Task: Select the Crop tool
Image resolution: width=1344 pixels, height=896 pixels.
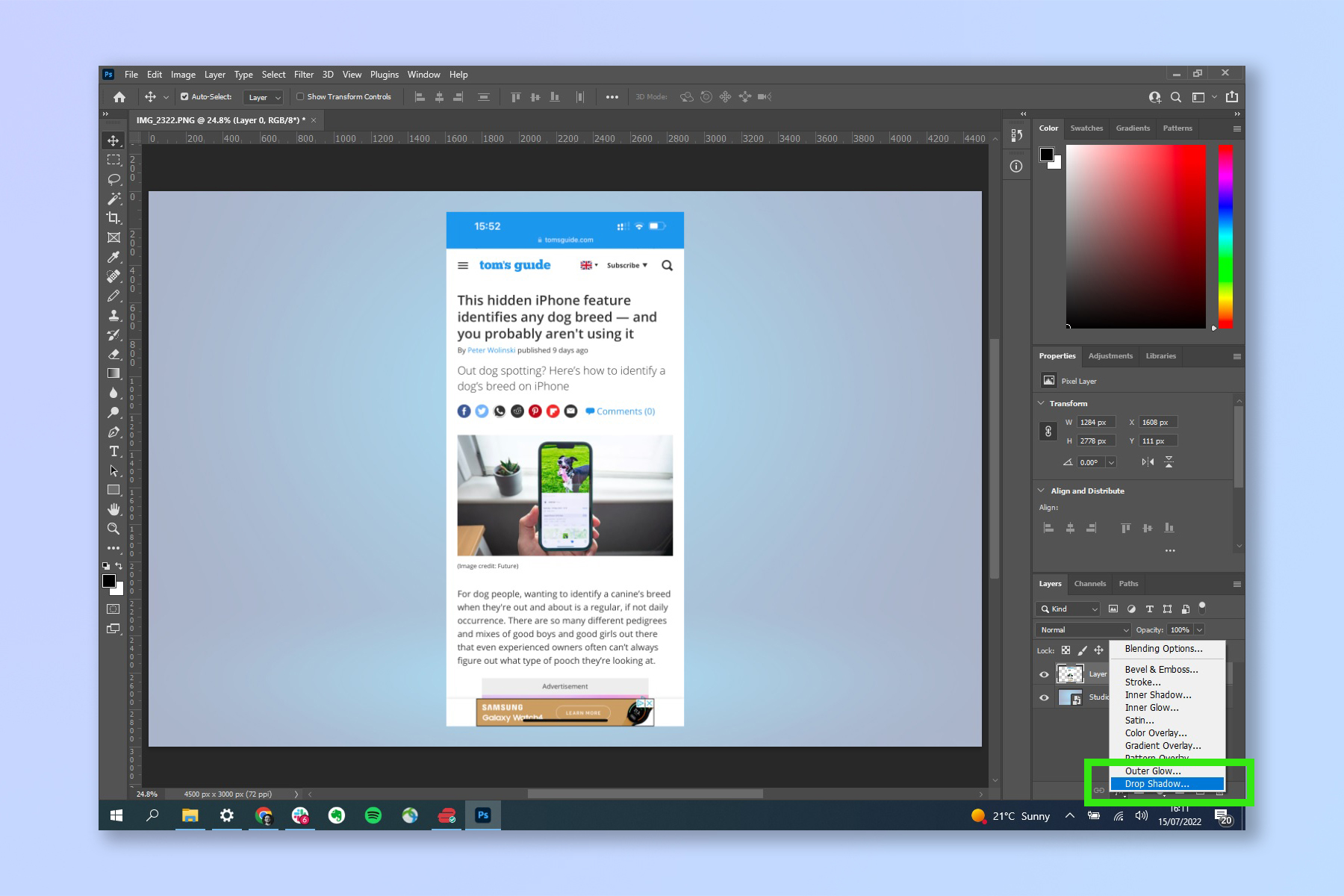Action: pyautogui.click(x=113, y=218)
